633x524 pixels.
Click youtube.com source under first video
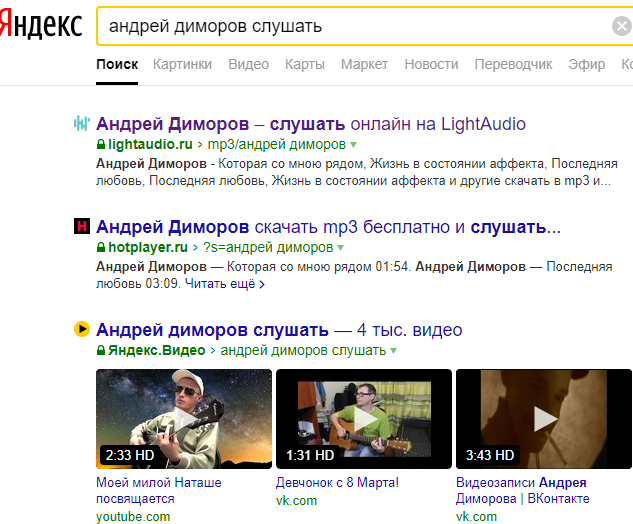click(133, 516)
